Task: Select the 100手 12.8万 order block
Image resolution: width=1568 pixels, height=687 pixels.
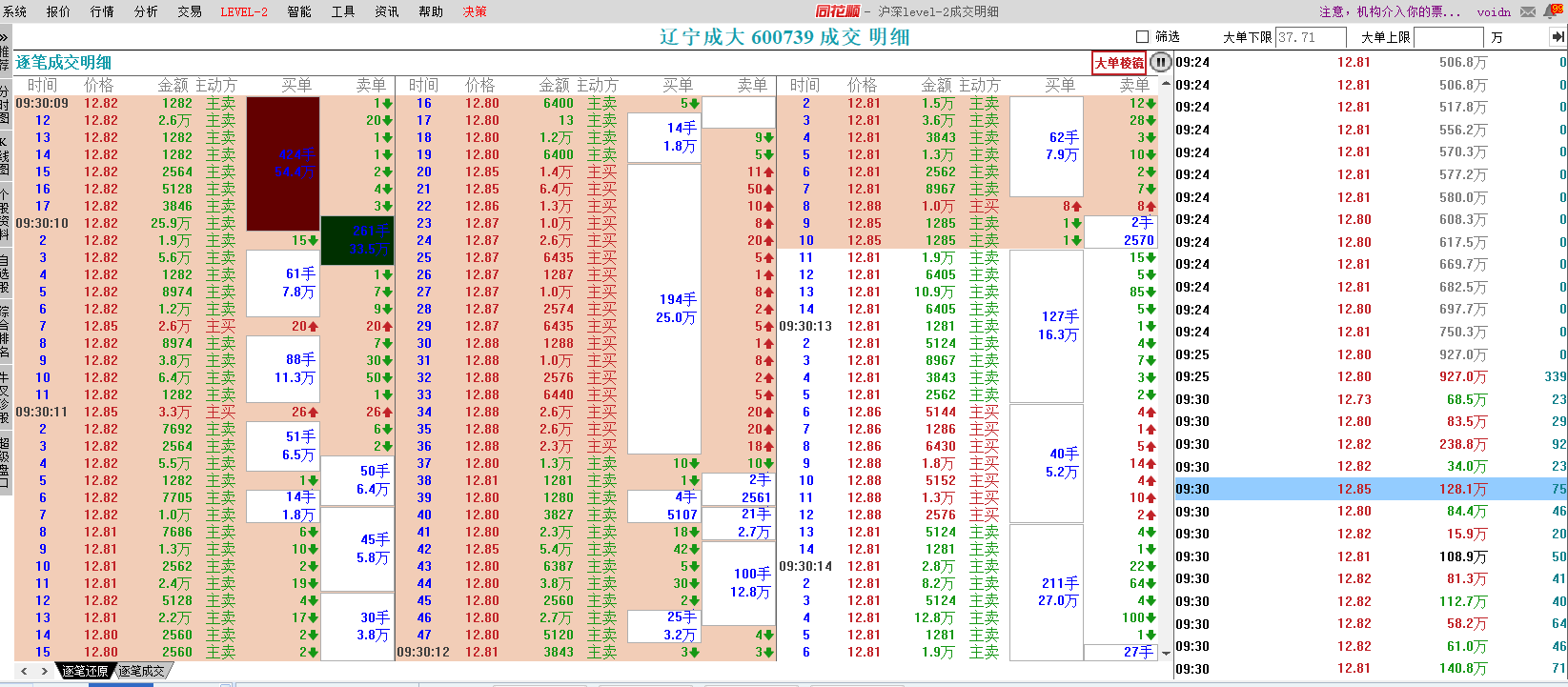Action: (739, 583)
